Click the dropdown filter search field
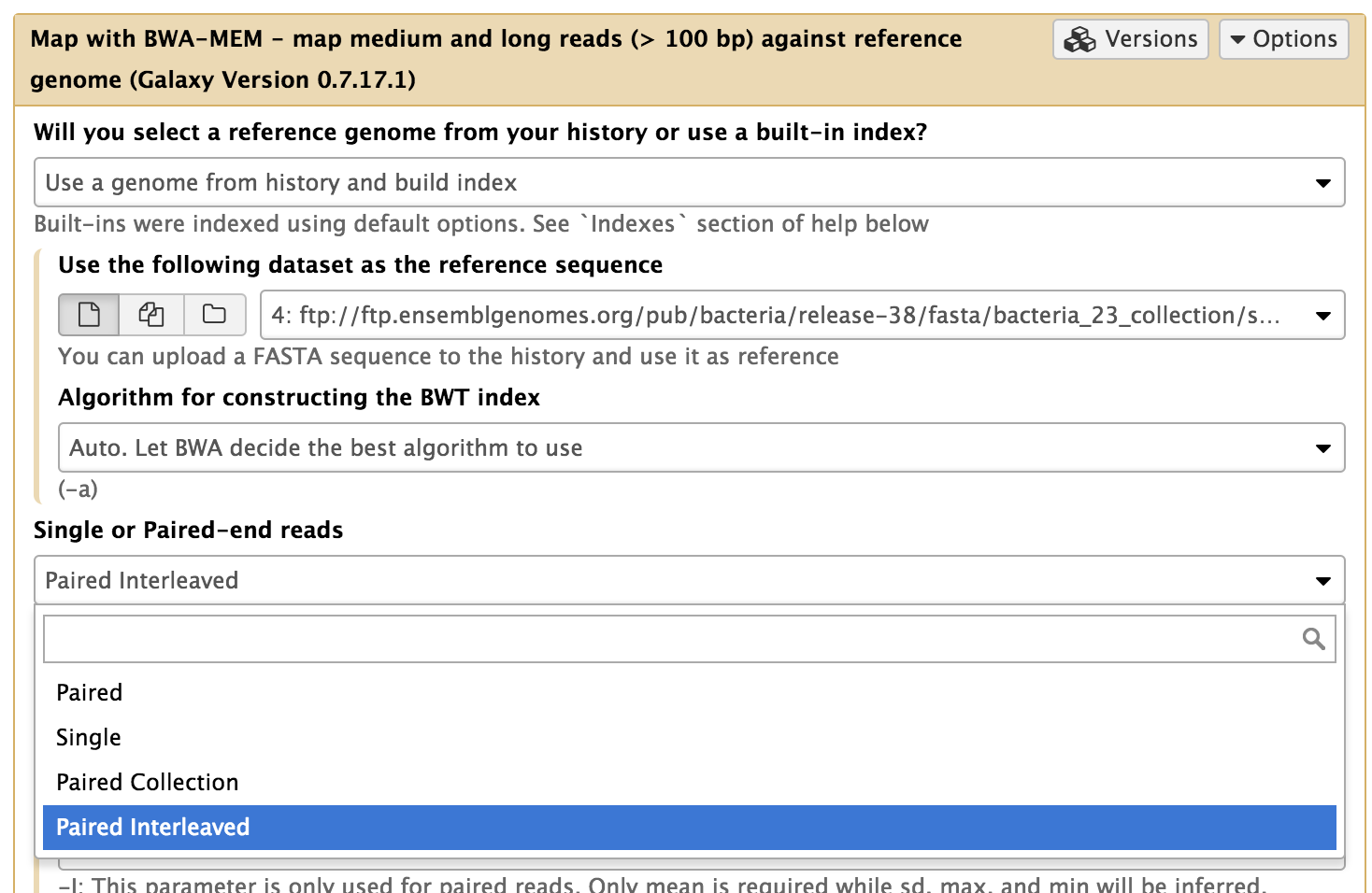This screenshot has width=1372, height=893. [654, 638]
